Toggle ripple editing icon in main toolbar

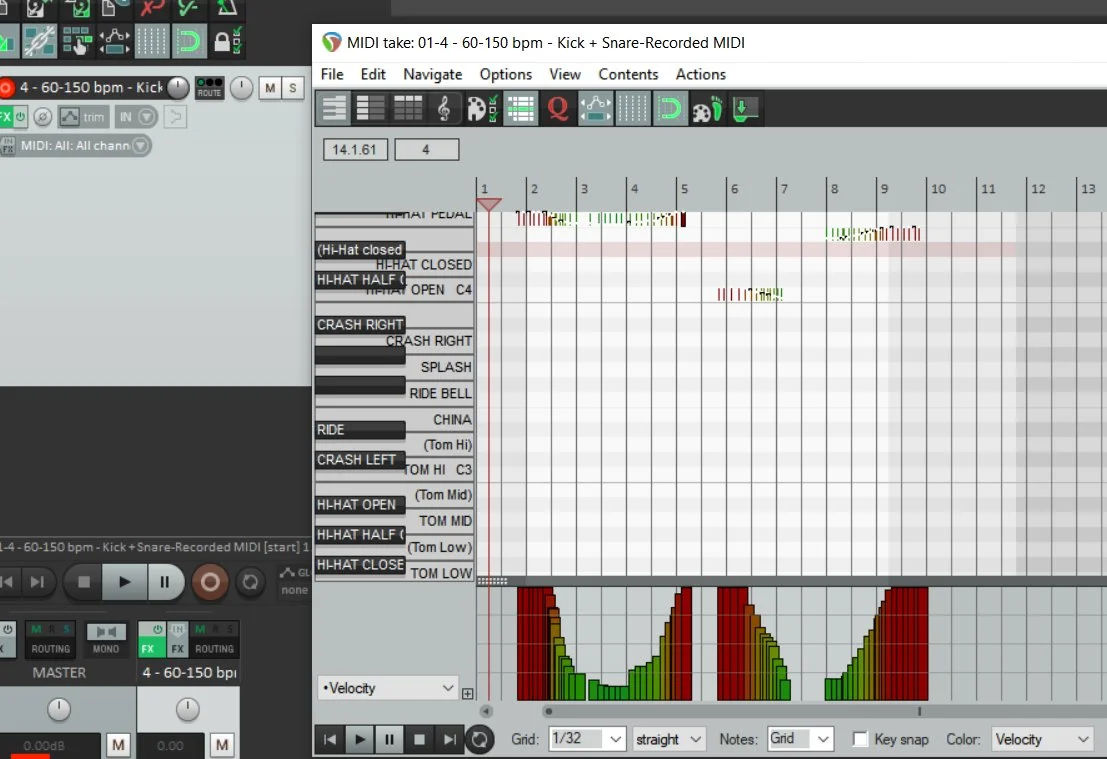[76, 41]
